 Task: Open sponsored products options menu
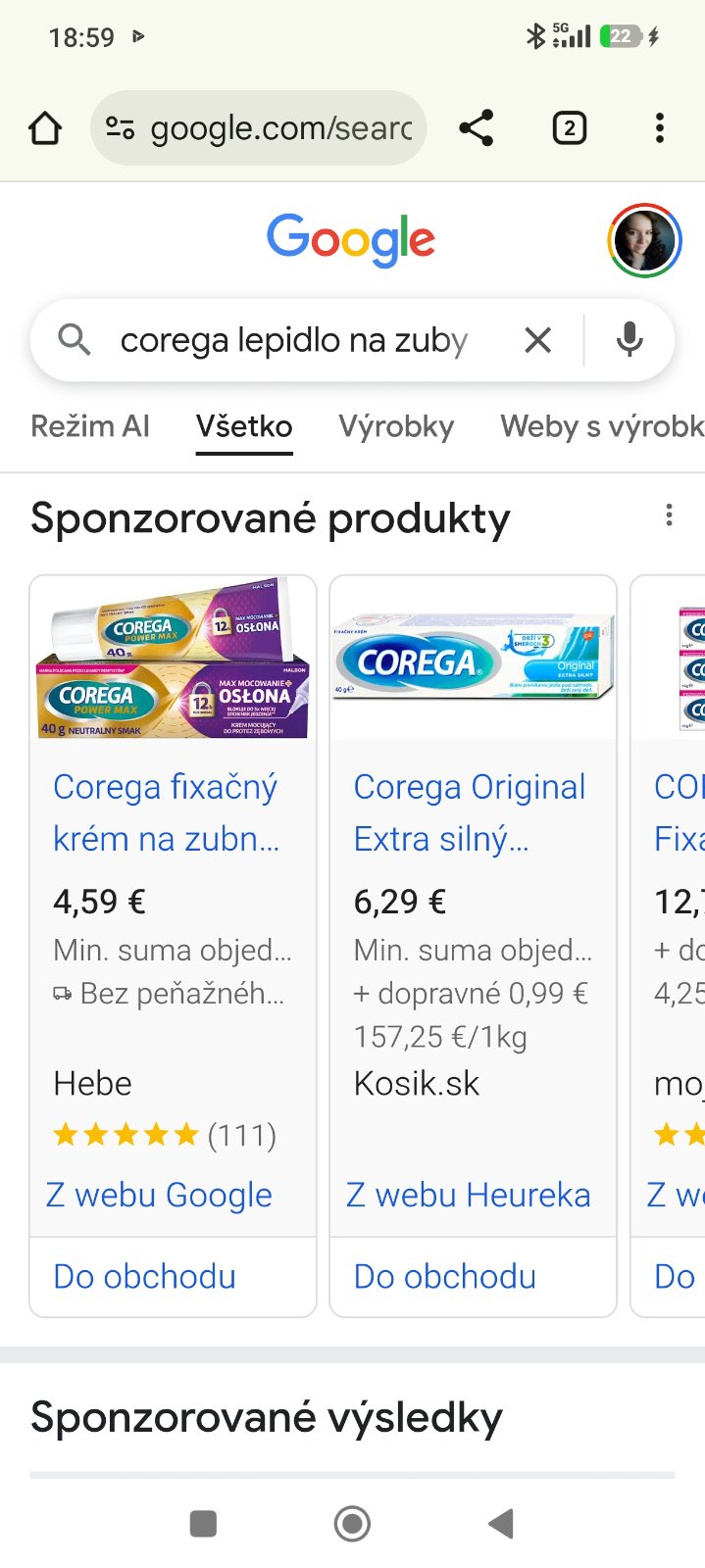click(669, 515)
